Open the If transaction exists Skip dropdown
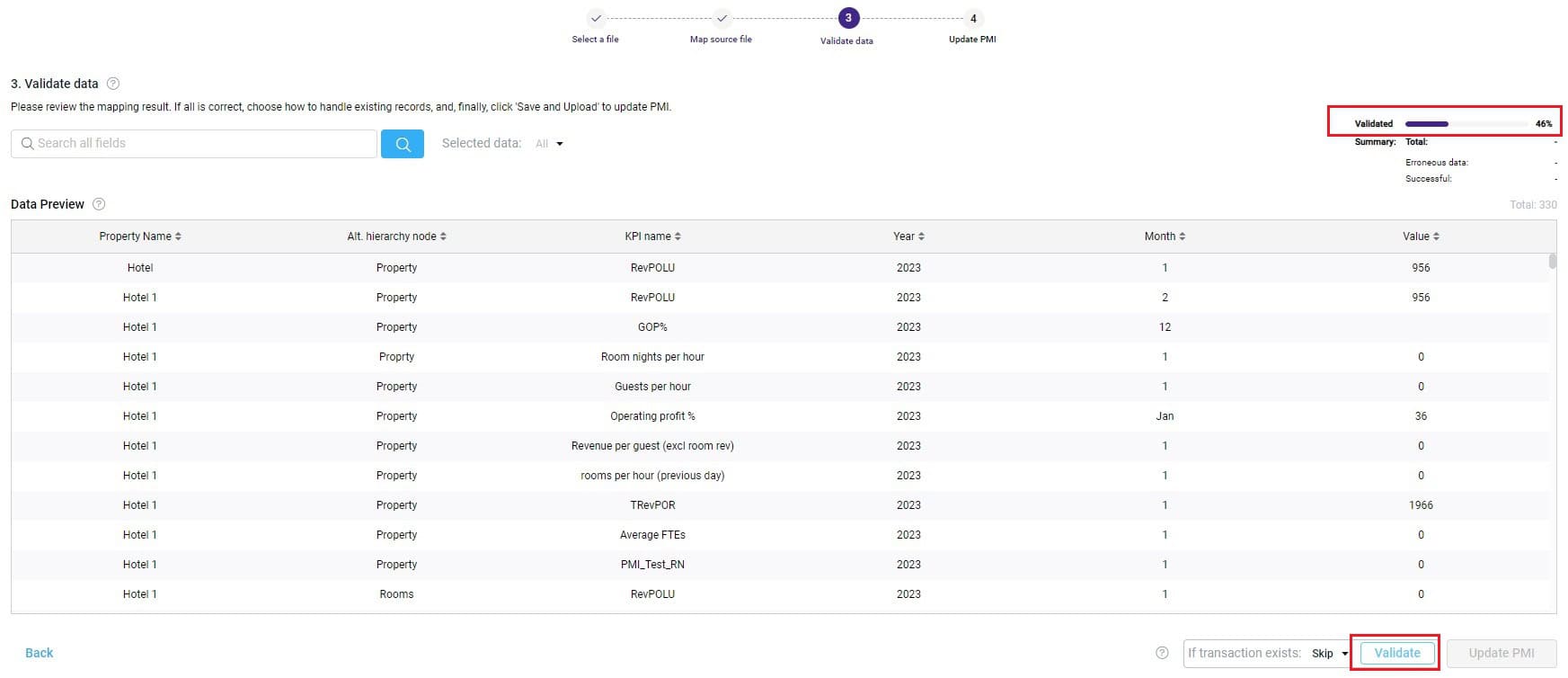Screen dimensions: 1568x678 point(1330,654)
